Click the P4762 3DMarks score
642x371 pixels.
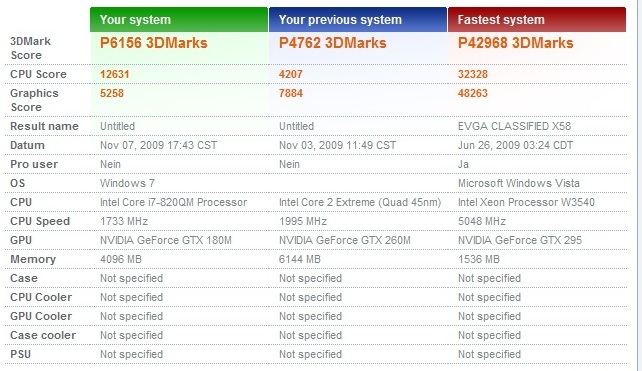tap(332, 43)
